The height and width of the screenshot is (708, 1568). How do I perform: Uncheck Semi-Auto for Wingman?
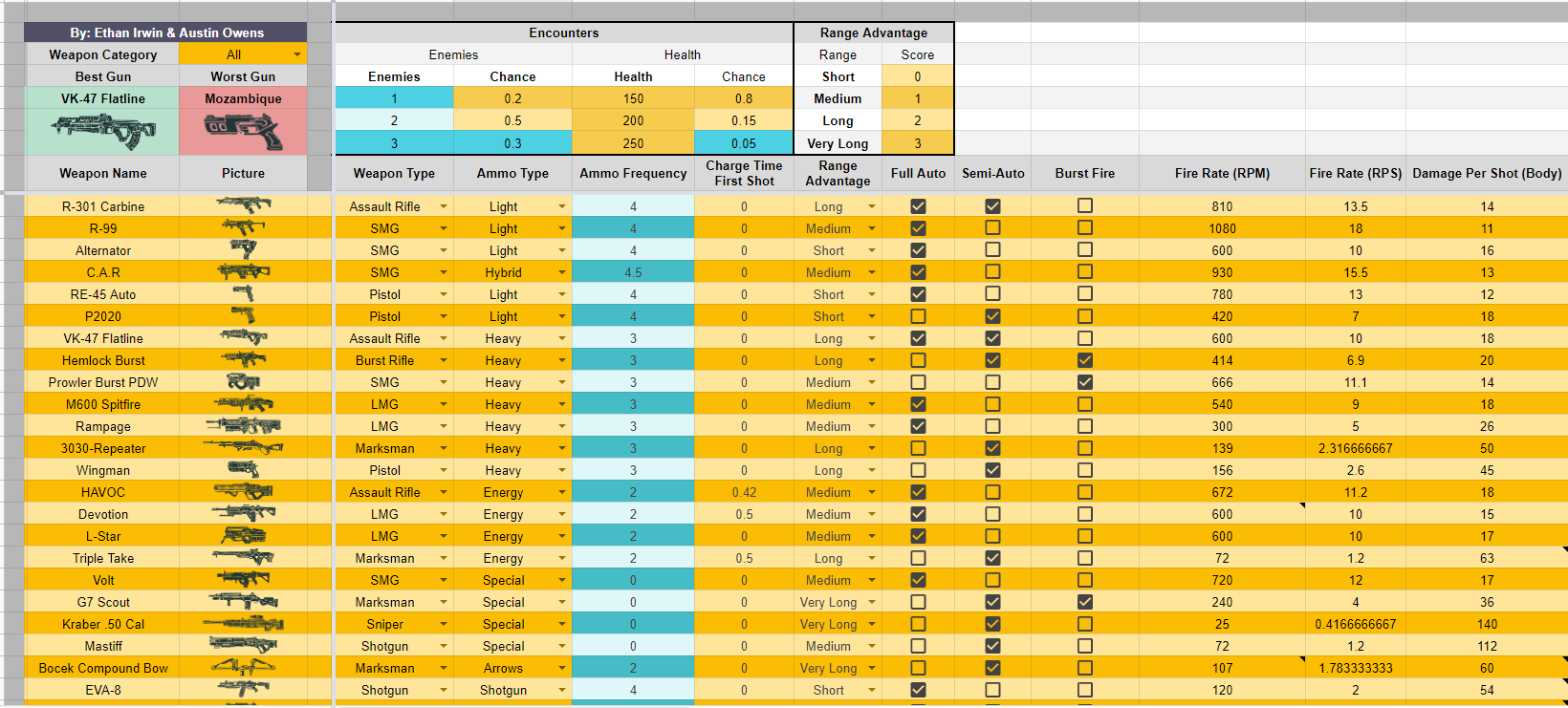click(992, 469)
